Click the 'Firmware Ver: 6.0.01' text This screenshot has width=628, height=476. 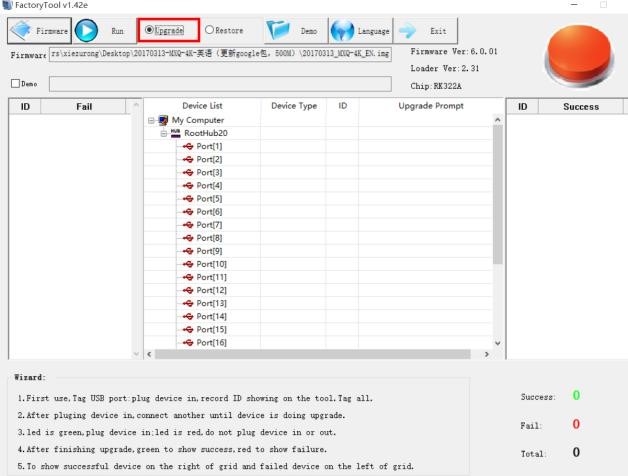[x=454, y=51]
